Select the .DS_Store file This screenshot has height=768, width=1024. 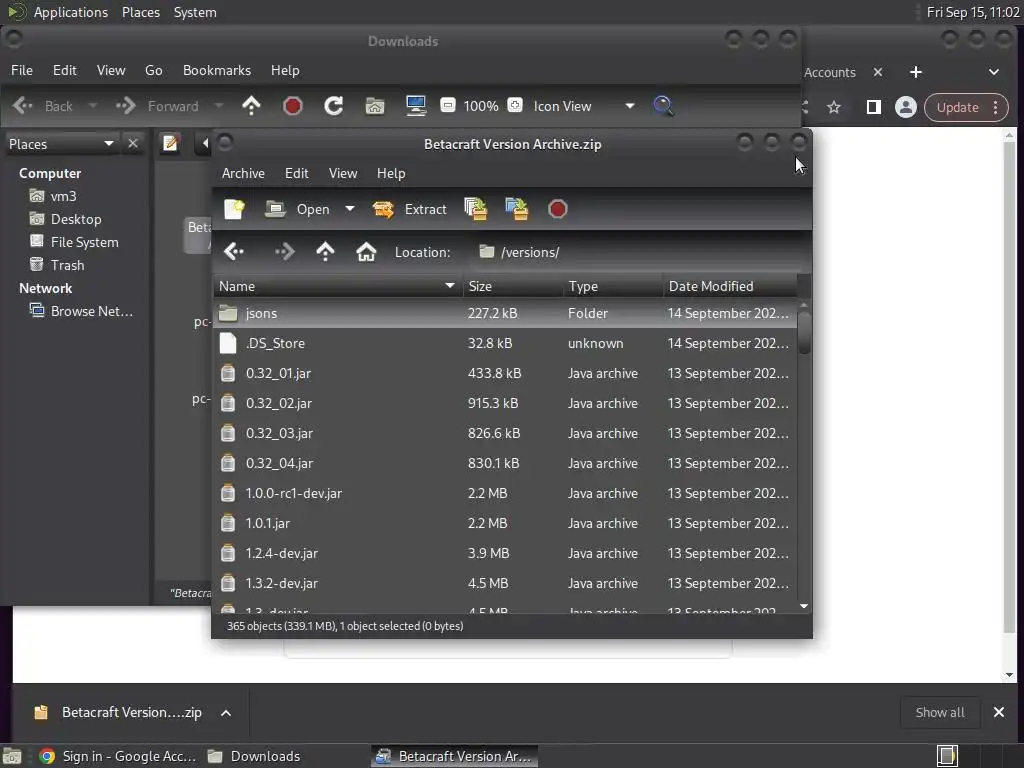(x=505, y=344)
